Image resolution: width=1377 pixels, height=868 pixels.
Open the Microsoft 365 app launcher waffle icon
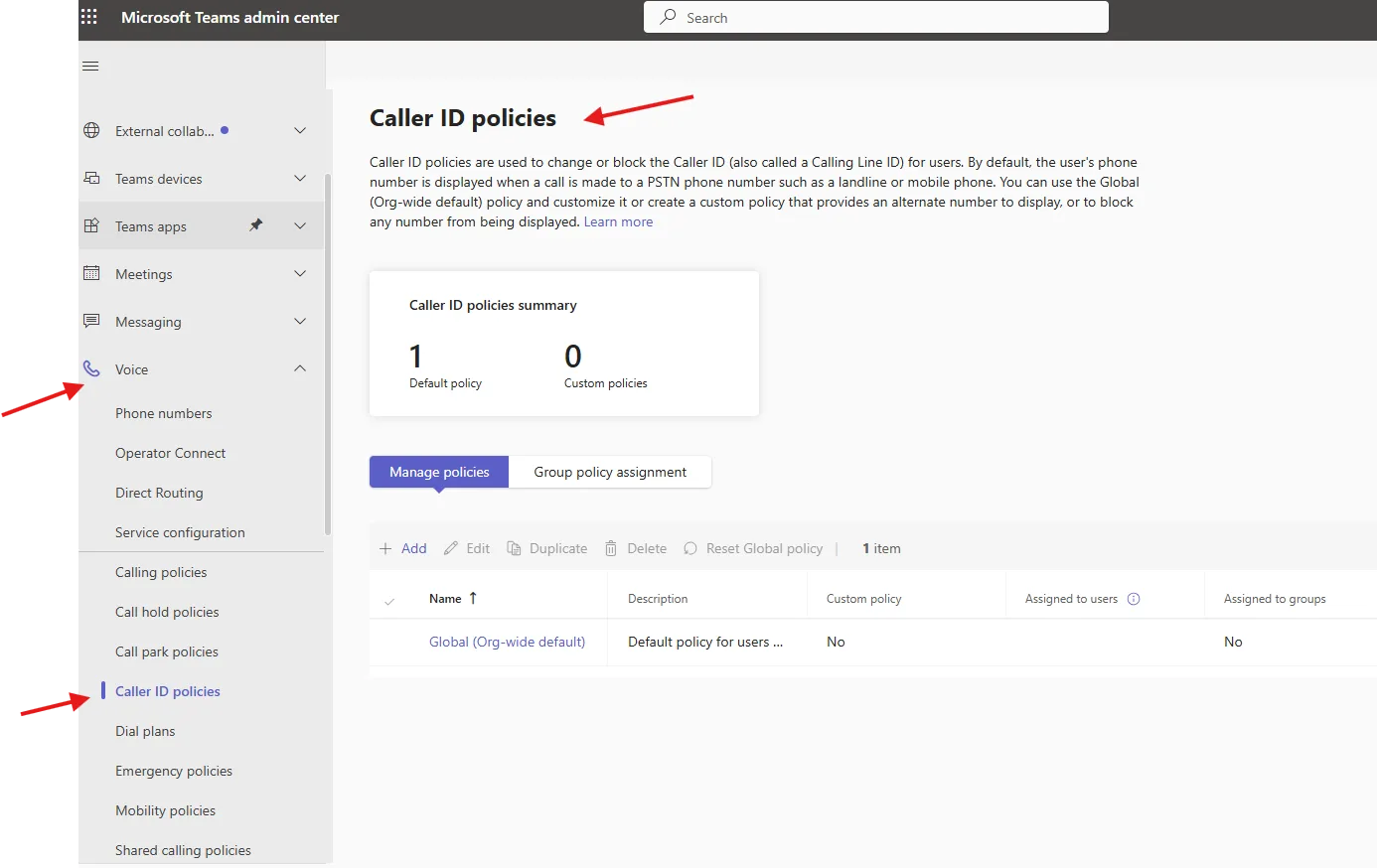(88, 17)
